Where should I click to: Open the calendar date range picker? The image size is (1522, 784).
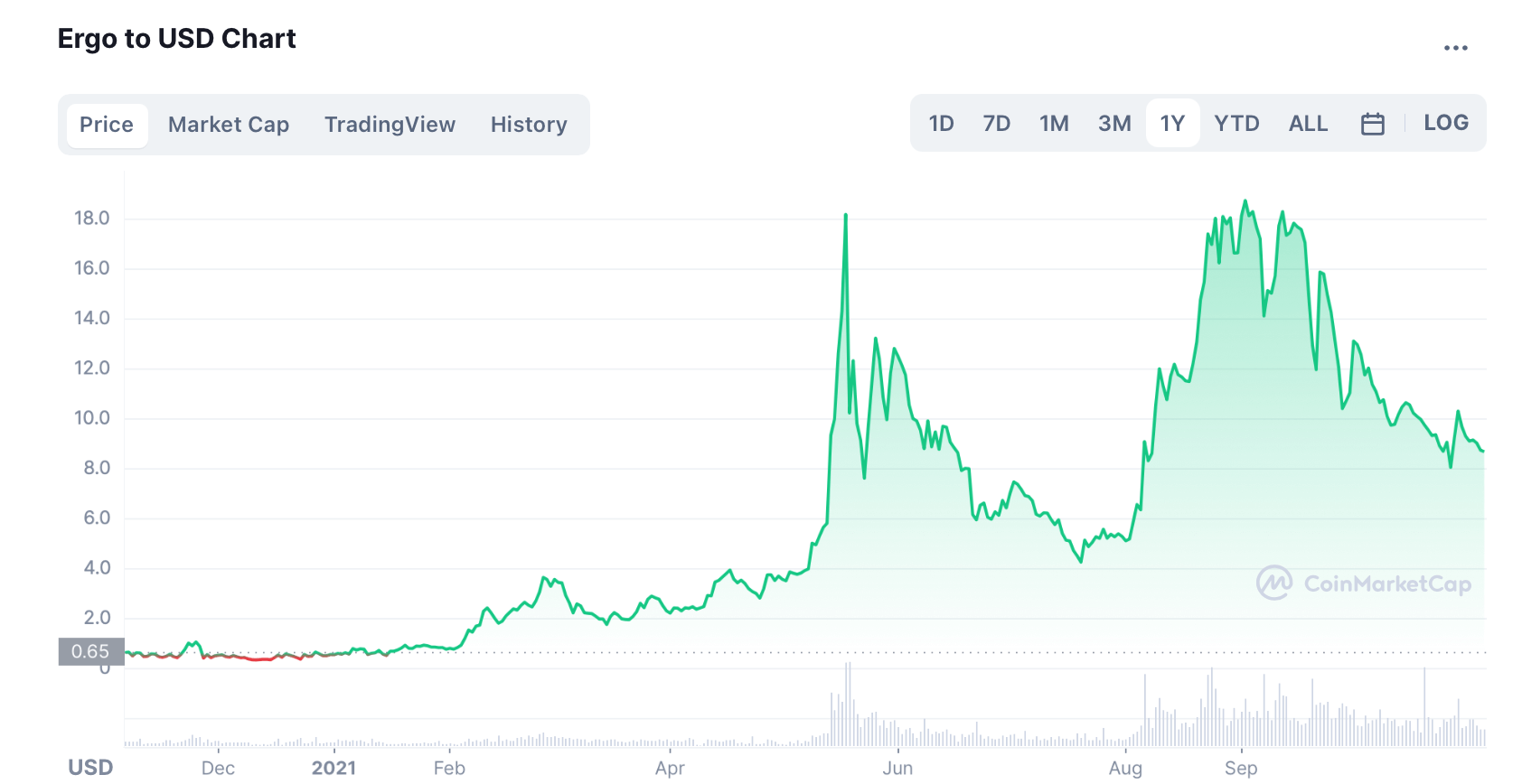[1372, 124]
